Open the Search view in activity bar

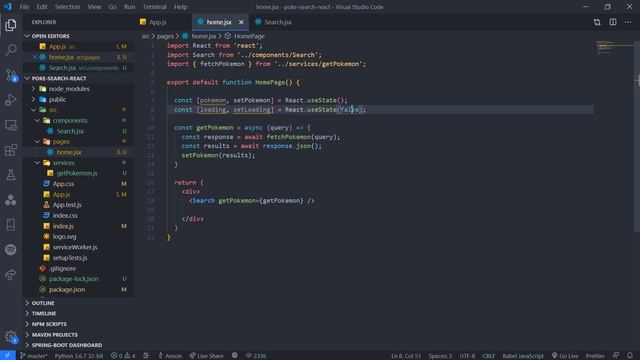pyautogui.click(x=11, y=50)
